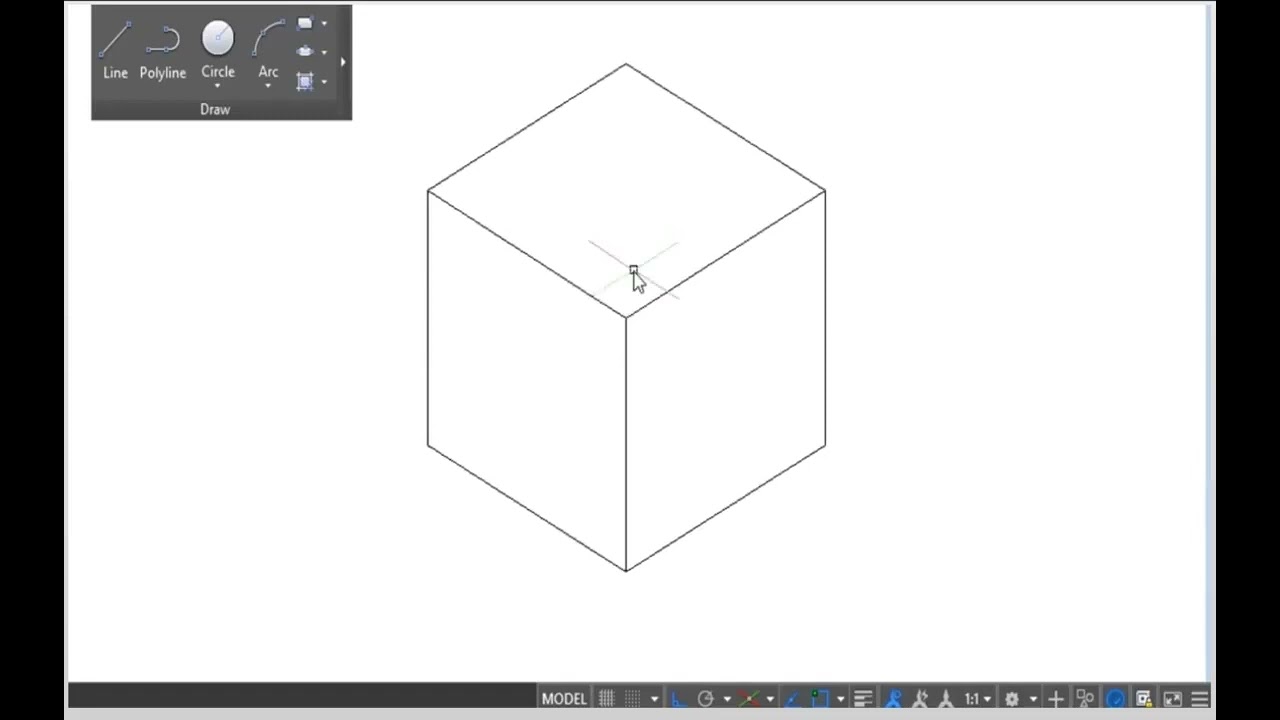The height and width of the screenshot is (720, 1280).
Task: Select the Hatch tool in Draw panel
Action: [x=305, y=81]
